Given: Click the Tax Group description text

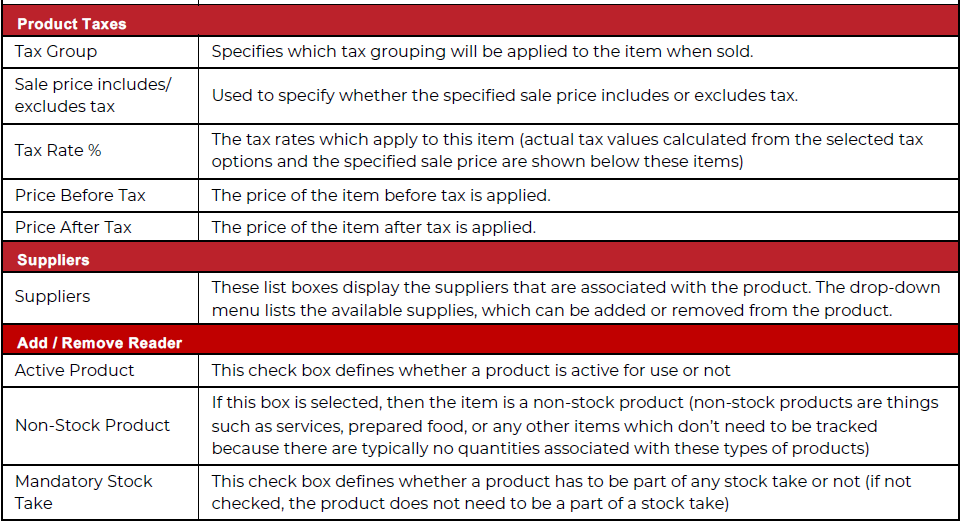Looking at the screenshot, I should pos(482,51).
